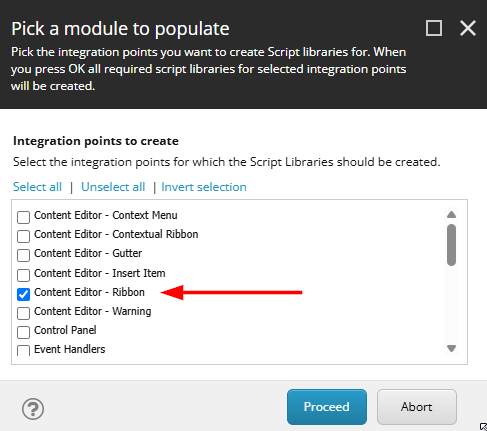487x431 pixels.
Task: Maximize the dialog with the square icon
Action: pos(434,28)
